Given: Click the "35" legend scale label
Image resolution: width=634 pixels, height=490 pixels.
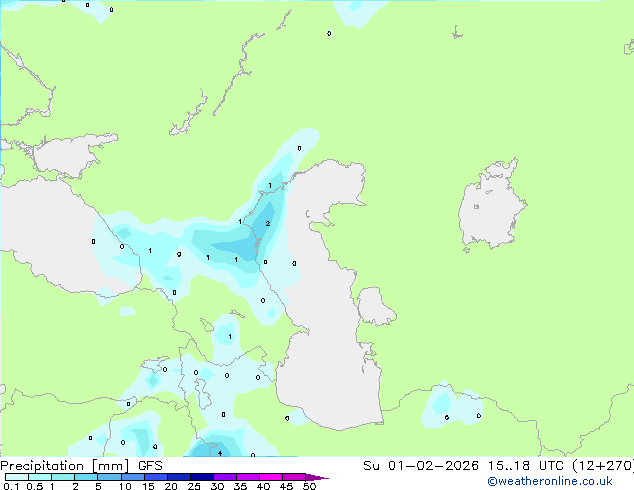Looking at the screenshot, I should (240, 486).
